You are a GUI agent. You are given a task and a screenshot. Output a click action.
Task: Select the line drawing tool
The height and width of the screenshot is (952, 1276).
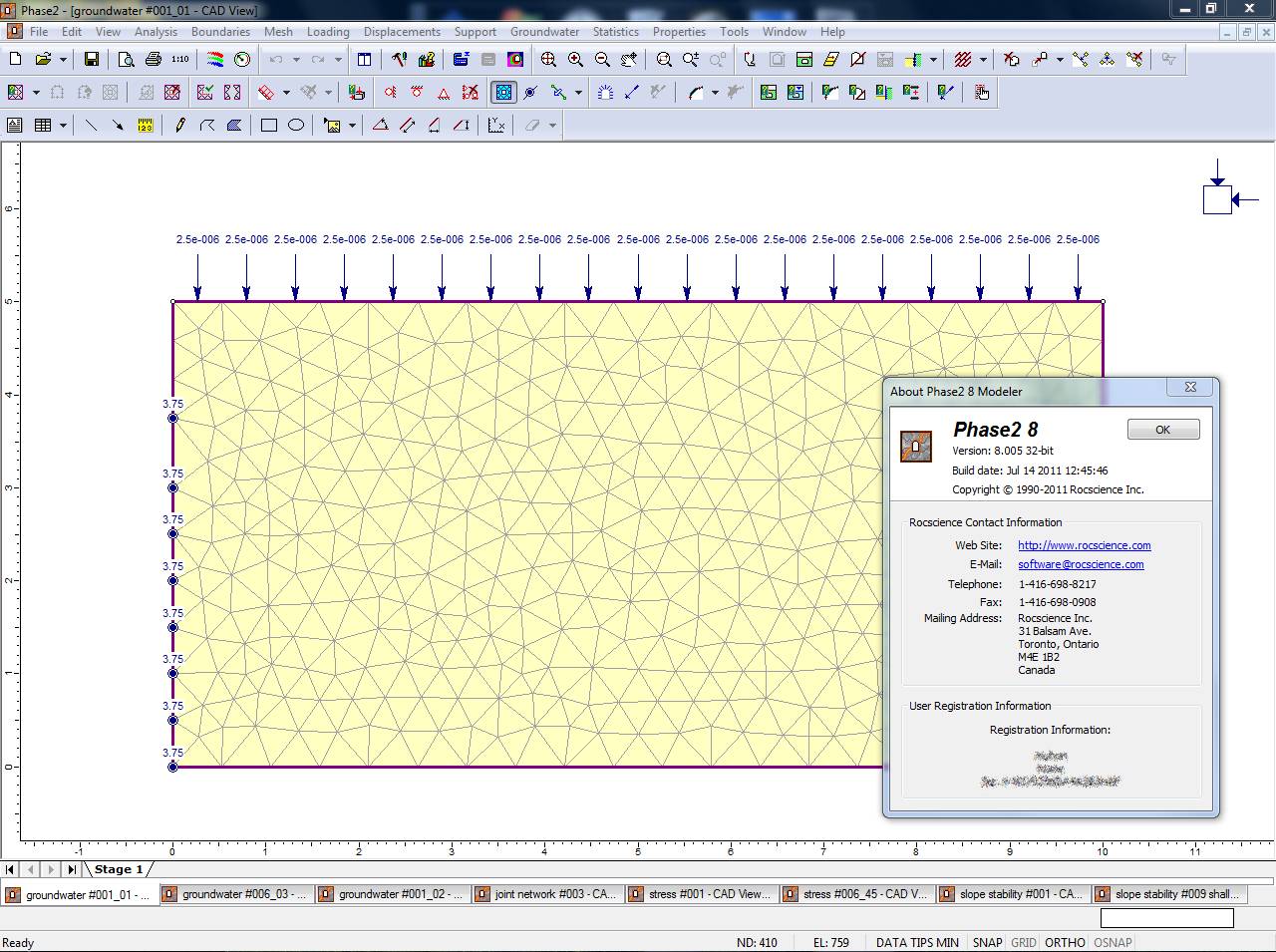point(91,126)
